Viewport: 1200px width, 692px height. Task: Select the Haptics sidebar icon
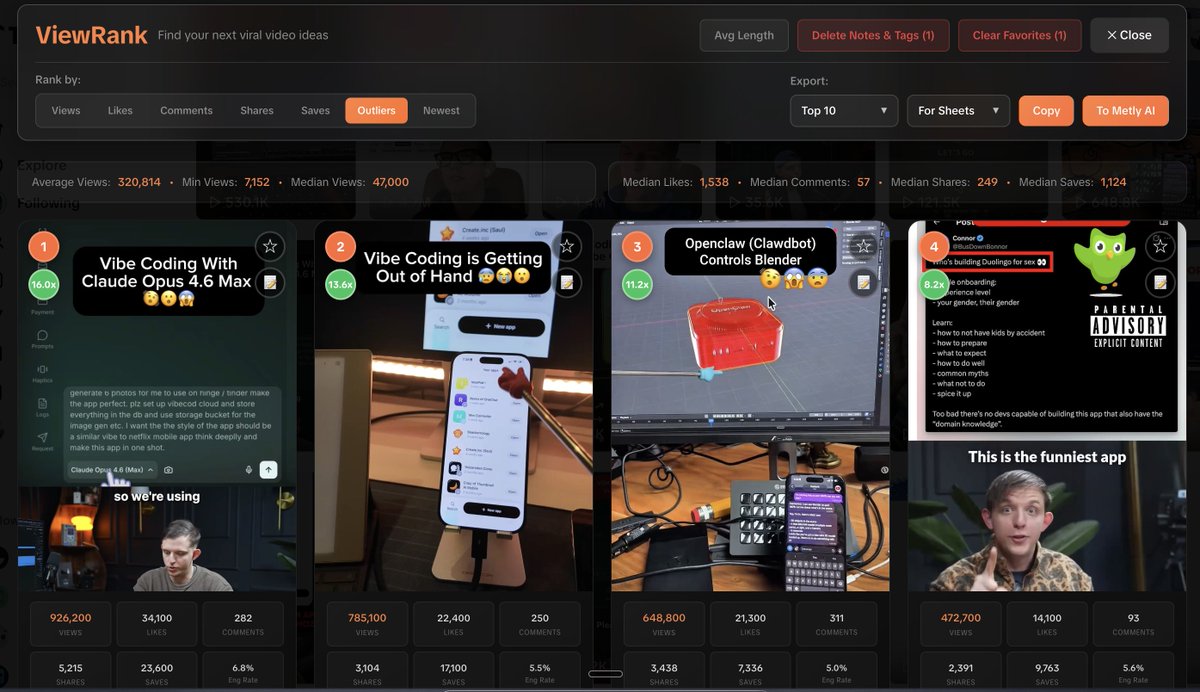tap(41, 372)
